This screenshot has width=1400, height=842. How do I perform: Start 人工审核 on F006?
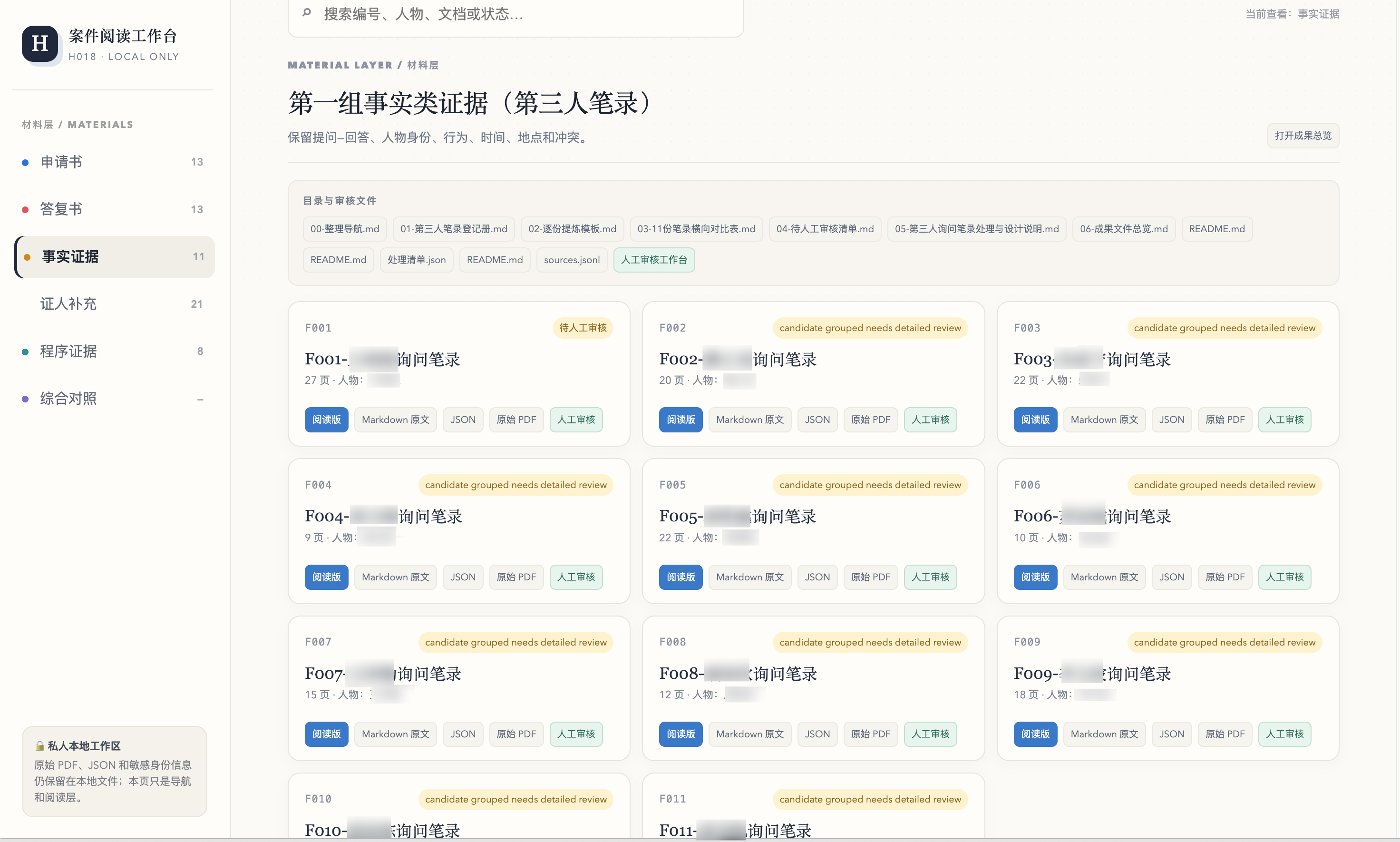pyautogui.click(x=1285, y=577)
